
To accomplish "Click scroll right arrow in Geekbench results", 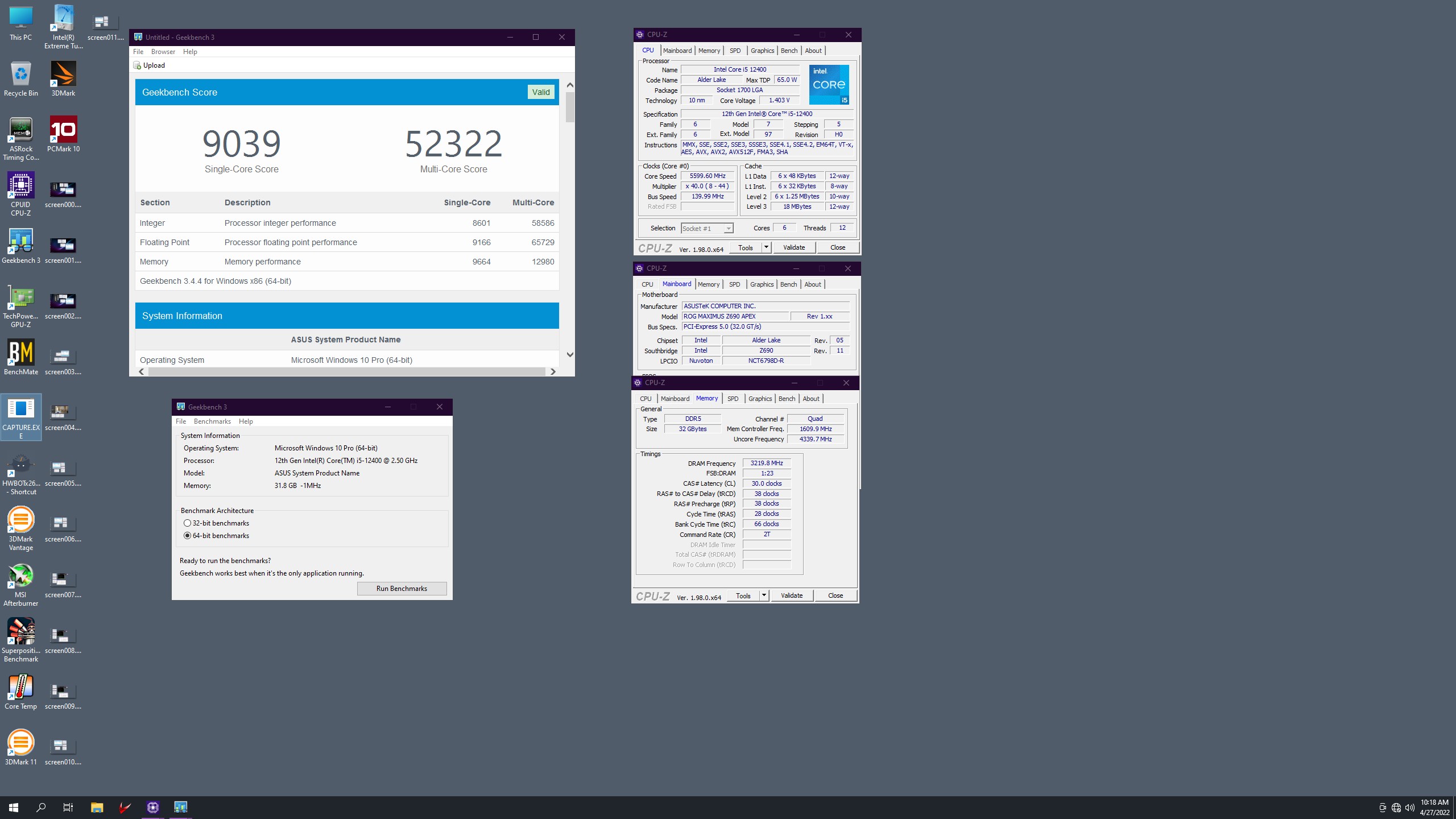I will point(553,371).
